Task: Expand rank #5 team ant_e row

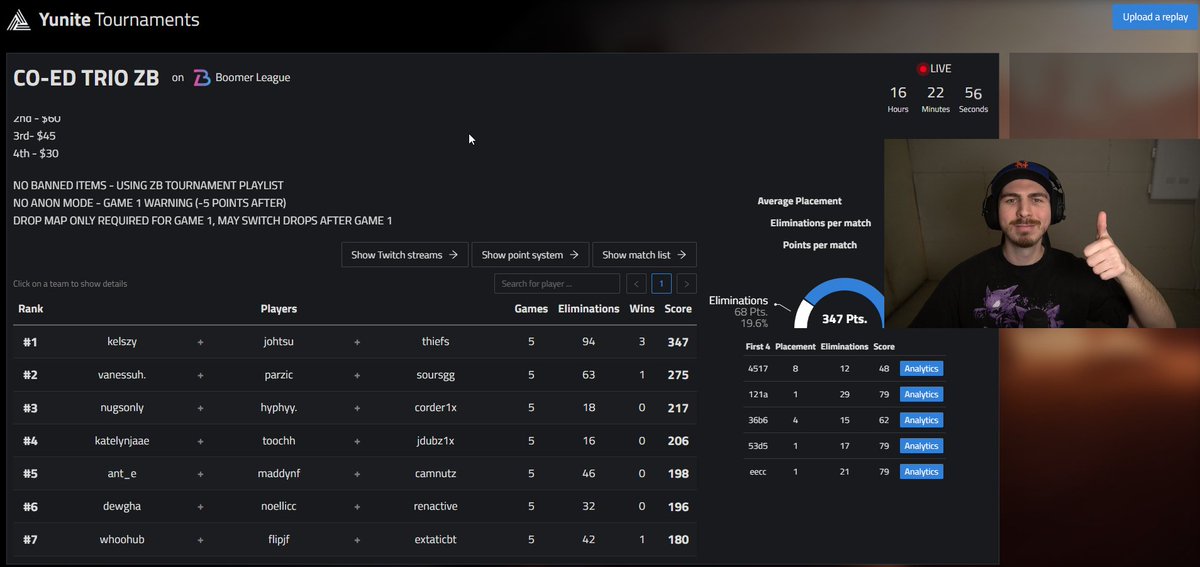Action: pos(355,474)
